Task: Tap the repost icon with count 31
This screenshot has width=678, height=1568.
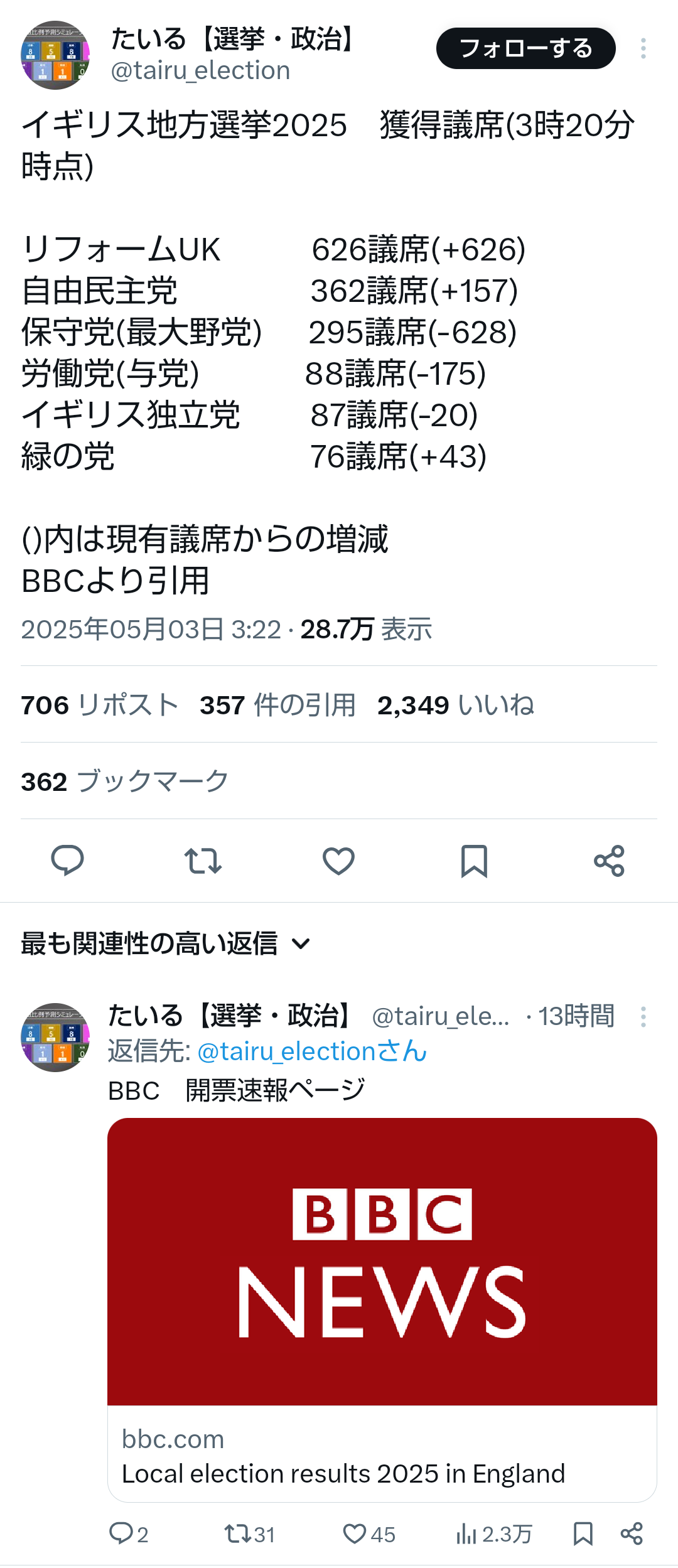Action: (x=250, y=1533)
